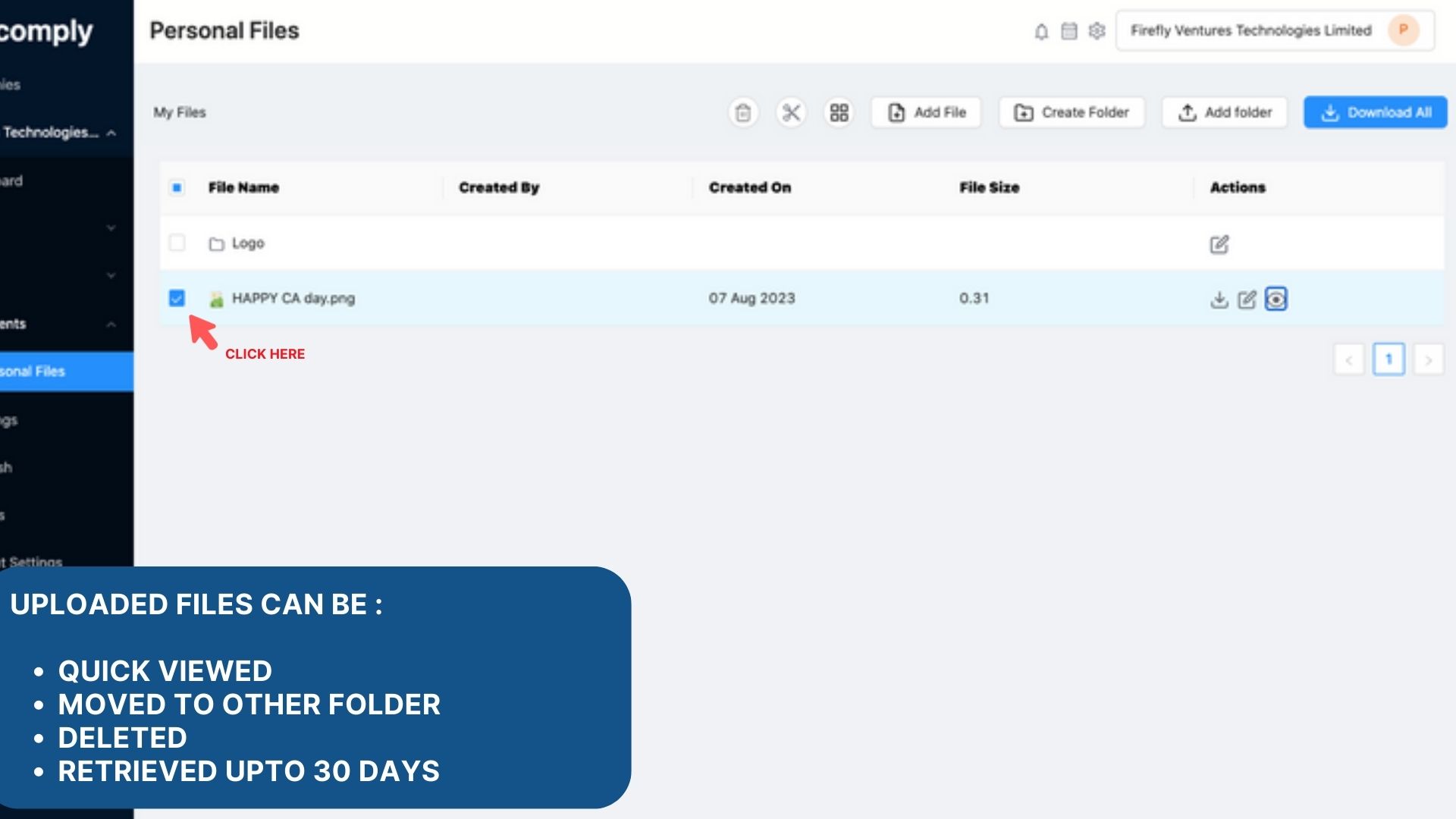Screen dimensions: 1456x819
Task: Collapse the Technologies sidebar section
Action: [111, 133]
